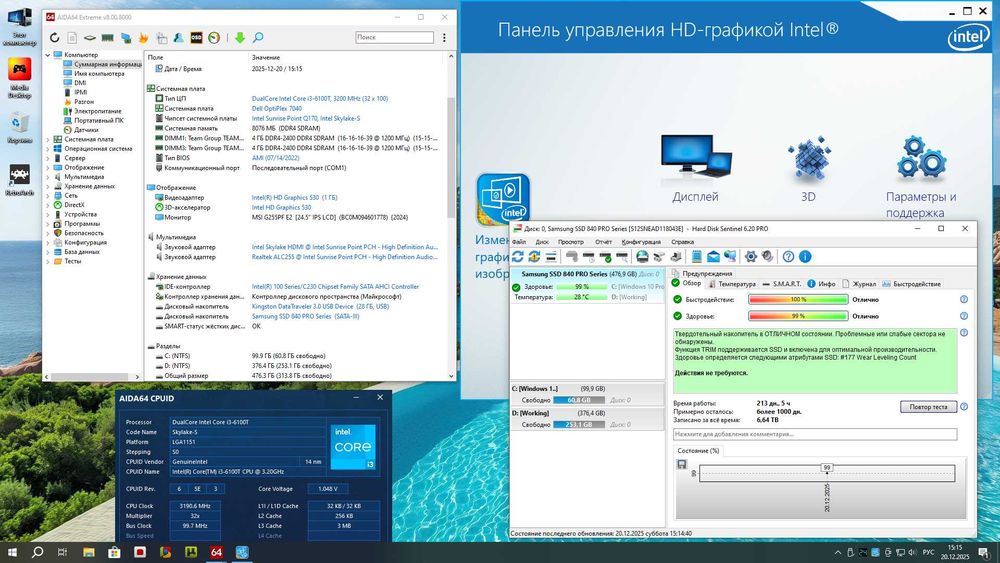Collapse the Компьютер tree node
This screenshot has height=563, width=1000.
pyautogui.click(x=48, y=55)
